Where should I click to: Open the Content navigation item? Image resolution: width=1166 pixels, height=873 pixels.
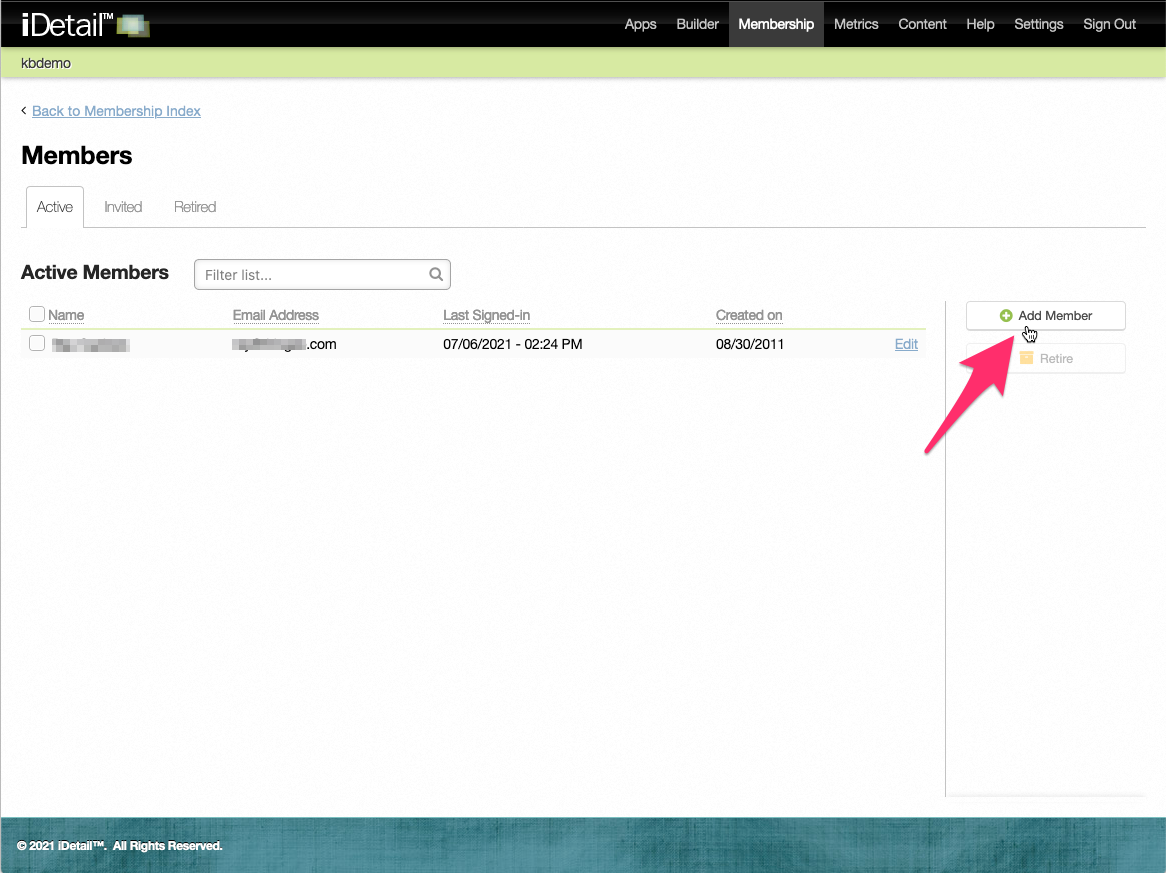(x=922, y=24)
